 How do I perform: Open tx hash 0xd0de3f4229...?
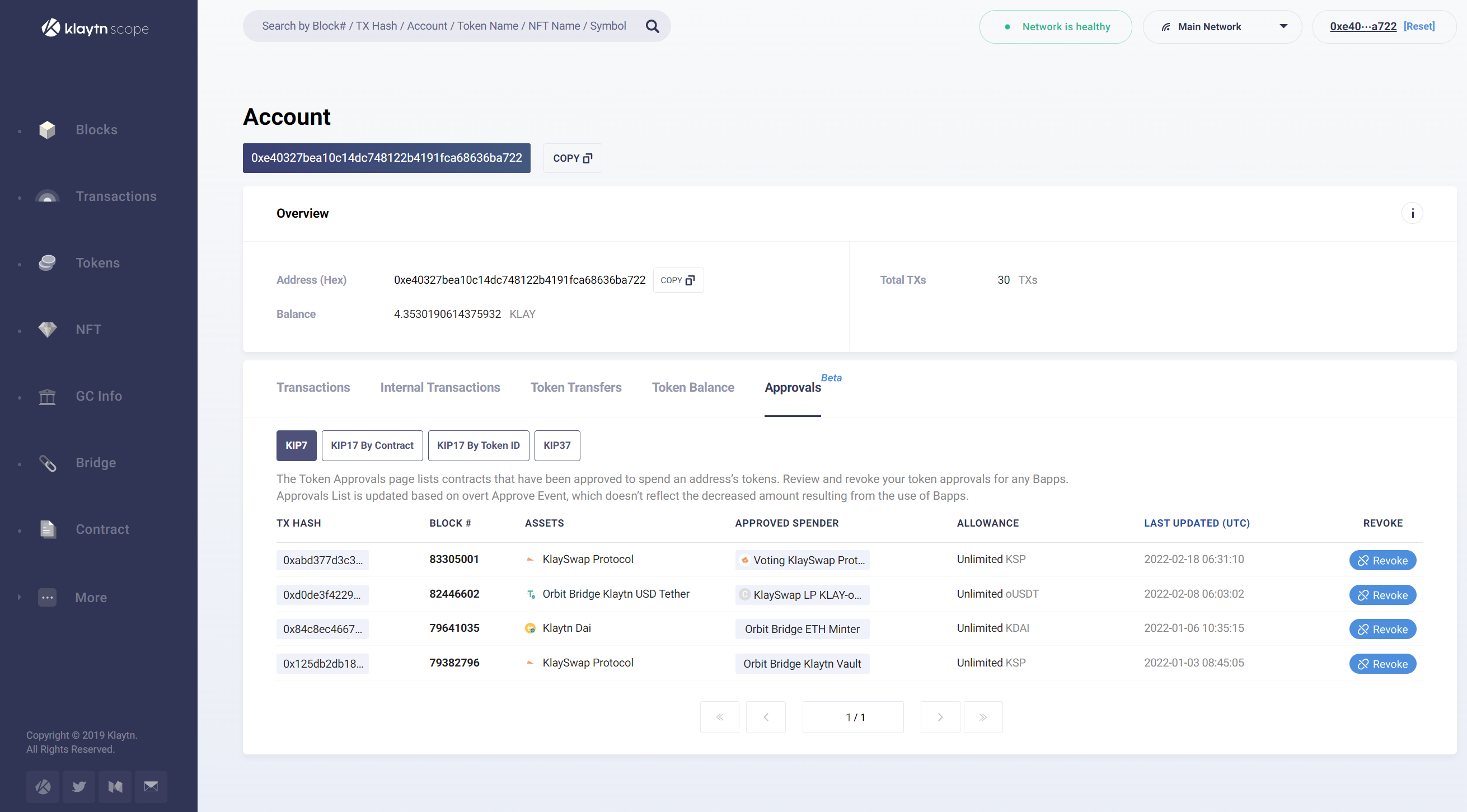tap(322, 595)
